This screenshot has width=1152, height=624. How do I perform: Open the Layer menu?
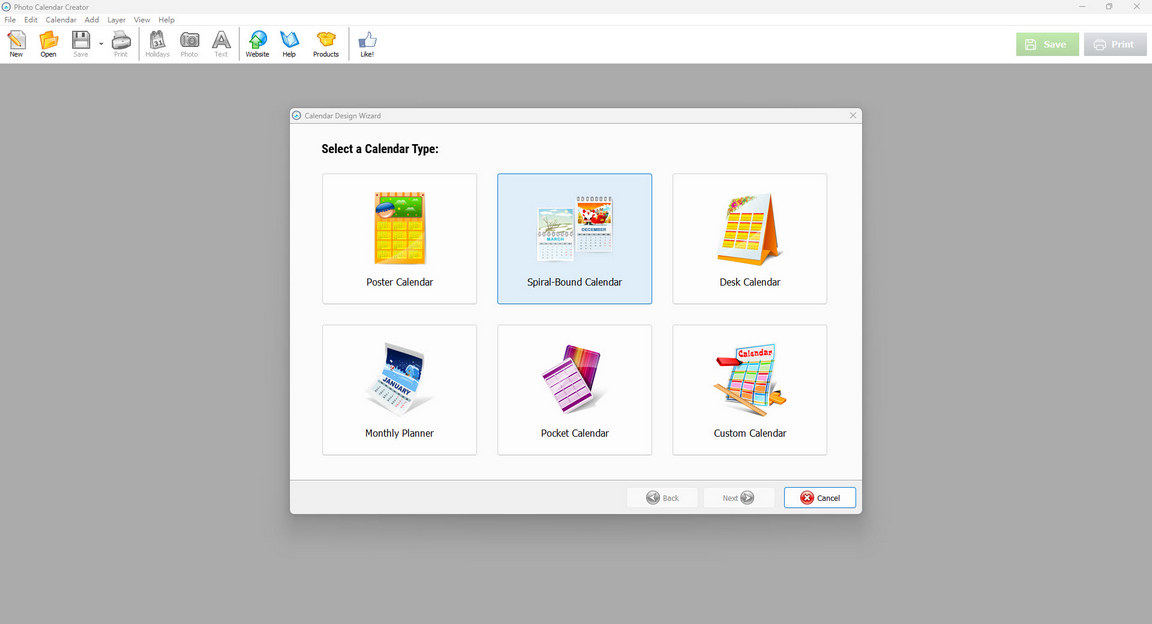pos(117,20)
